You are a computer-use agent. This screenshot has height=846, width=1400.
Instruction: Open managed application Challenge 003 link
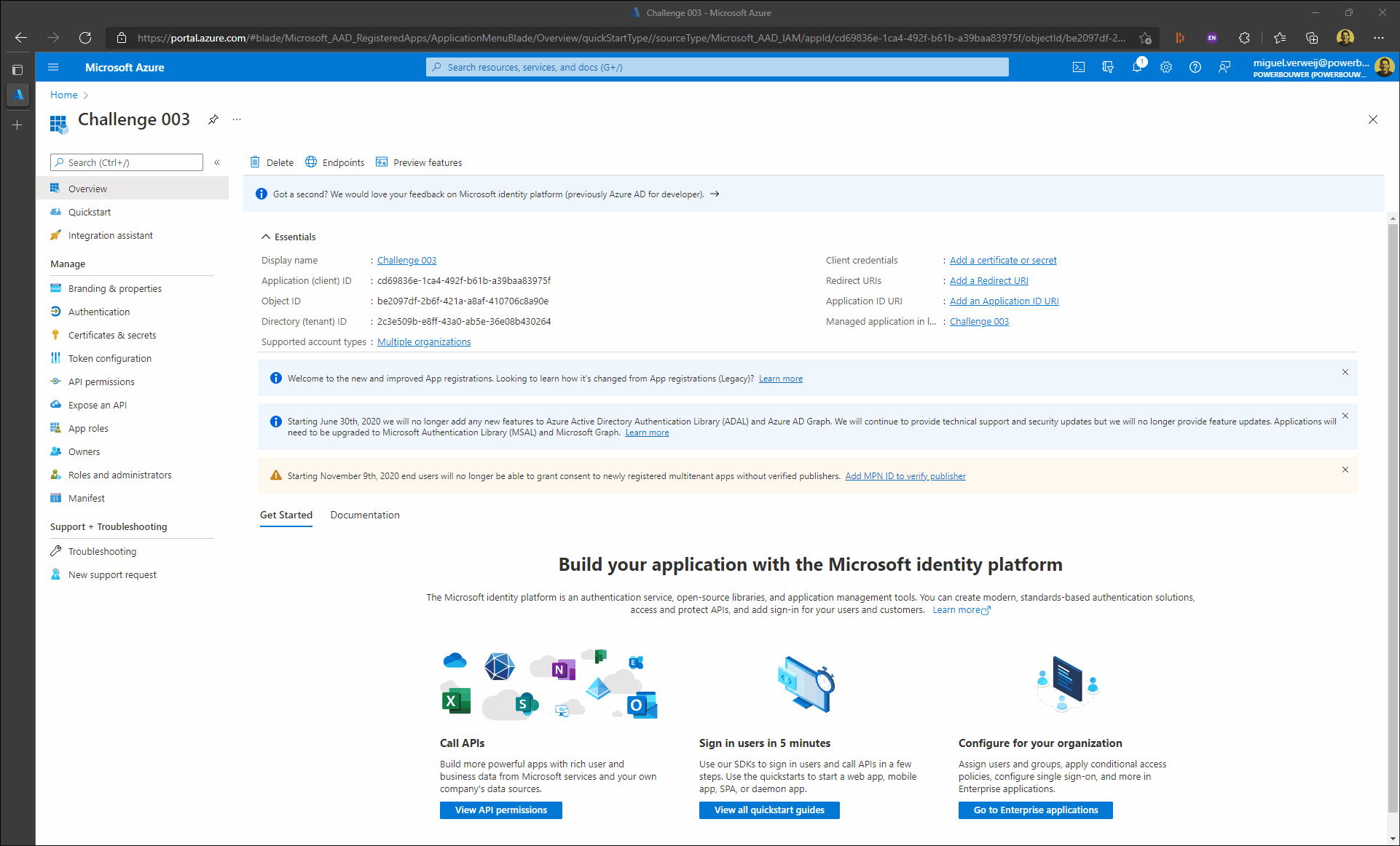click(979, 321)
